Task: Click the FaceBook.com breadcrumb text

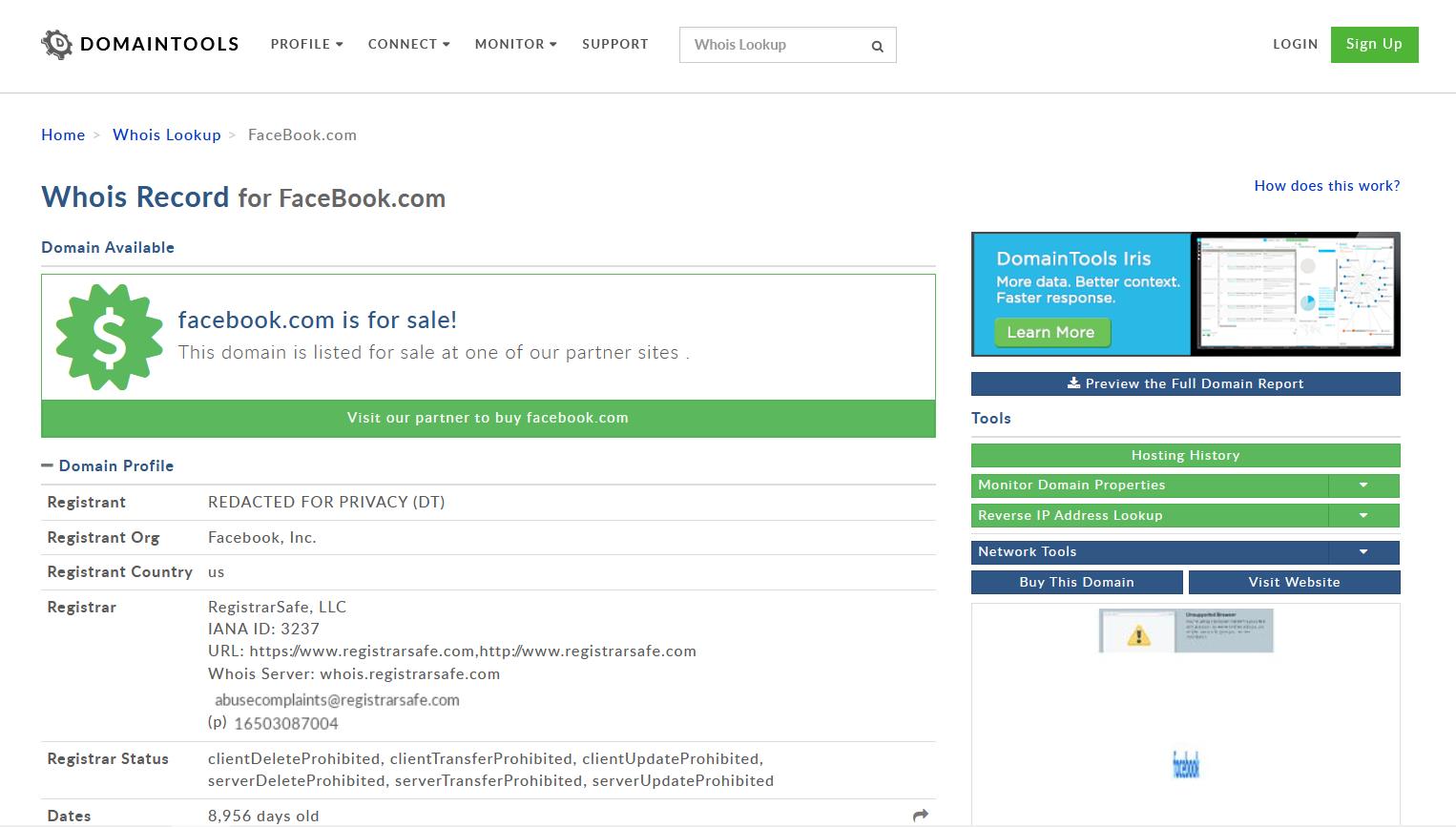Action: [302, 134]
